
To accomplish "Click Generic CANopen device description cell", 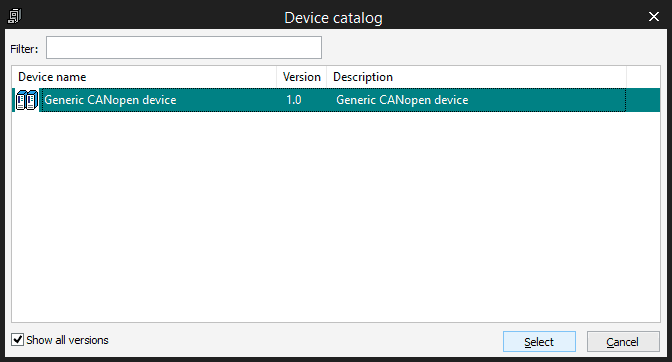I will tap(402, 100).
